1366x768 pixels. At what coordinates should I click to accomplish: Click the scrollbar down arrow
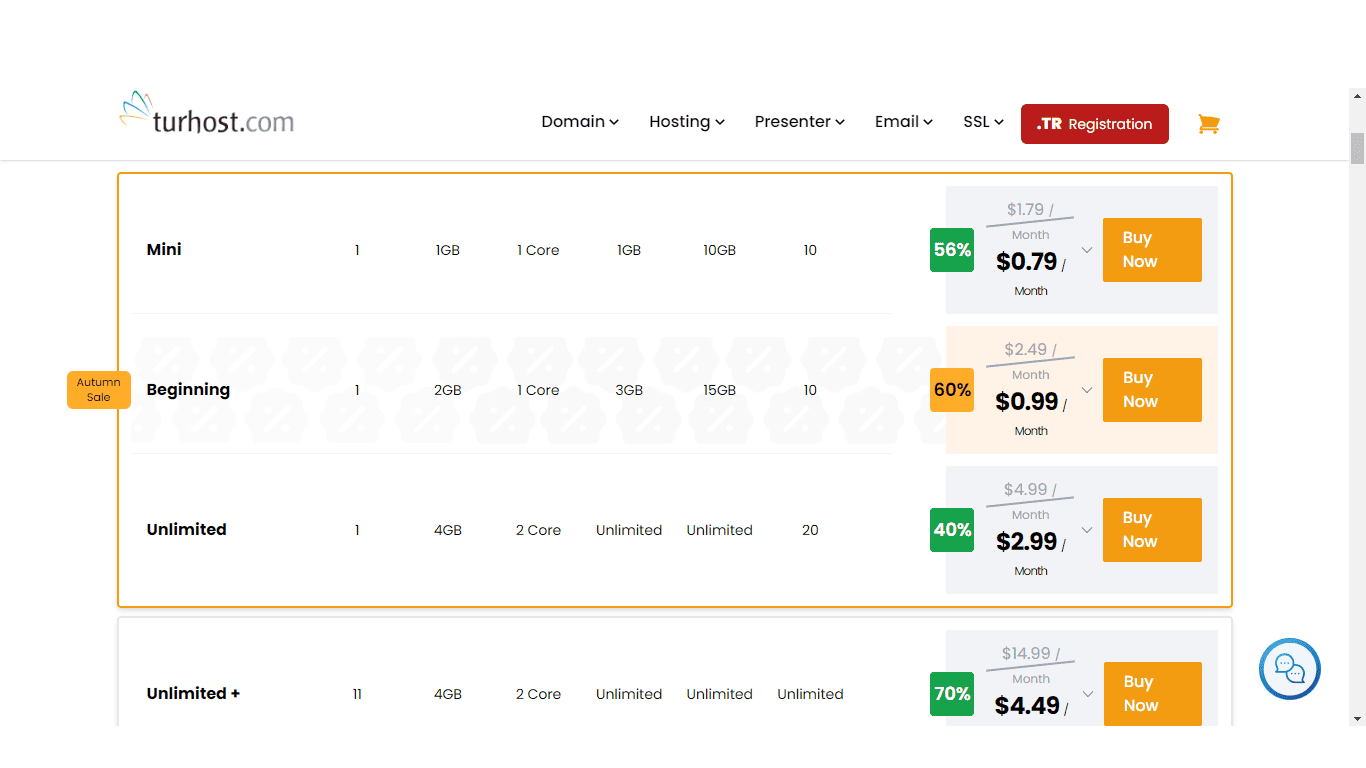tap(1357, 718)
